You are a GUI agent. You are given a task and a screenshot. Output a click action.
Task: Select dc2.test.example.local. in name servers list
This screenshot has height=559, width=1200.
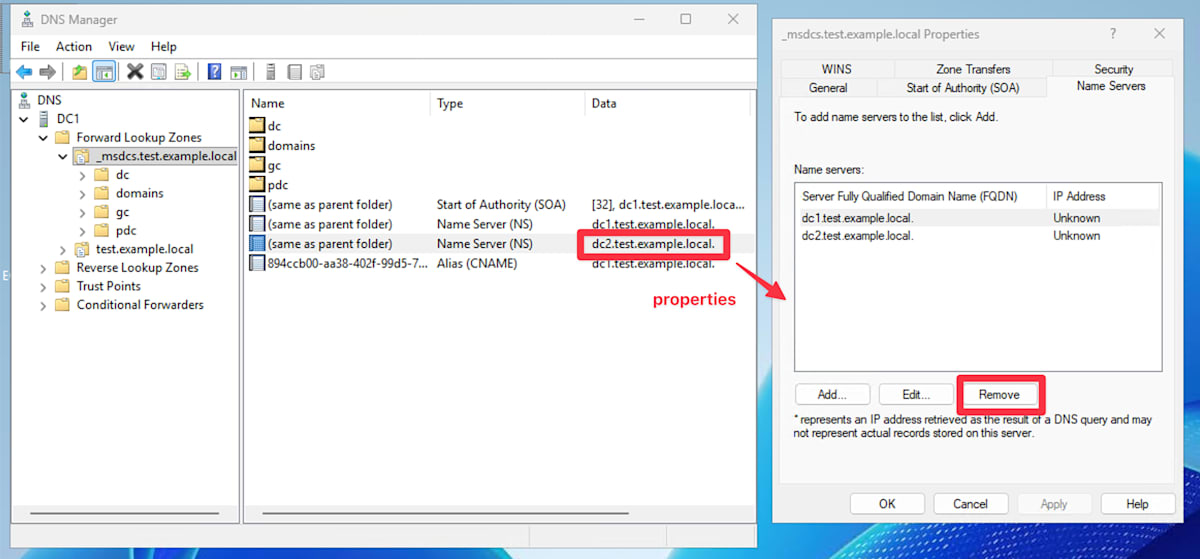click(x=978, y=236)
